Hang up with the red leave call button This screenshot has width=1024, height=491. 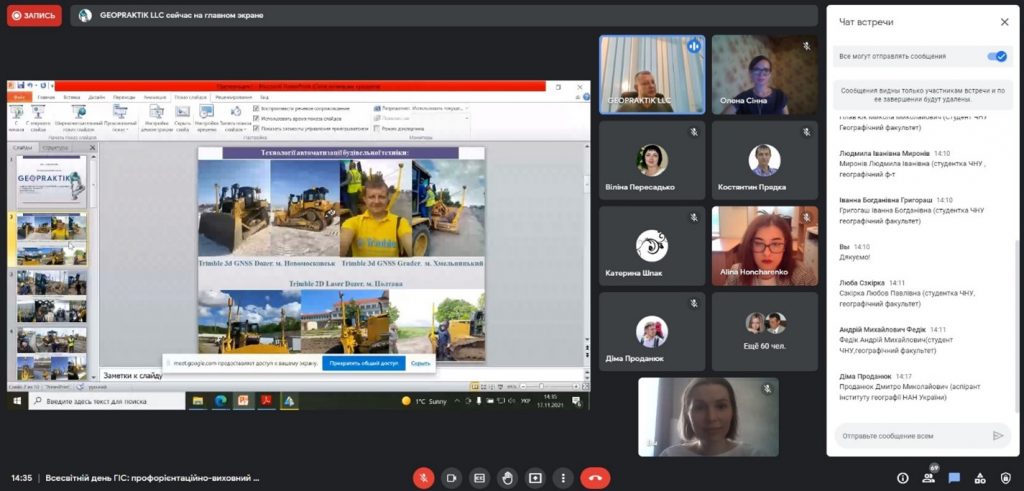595,478
